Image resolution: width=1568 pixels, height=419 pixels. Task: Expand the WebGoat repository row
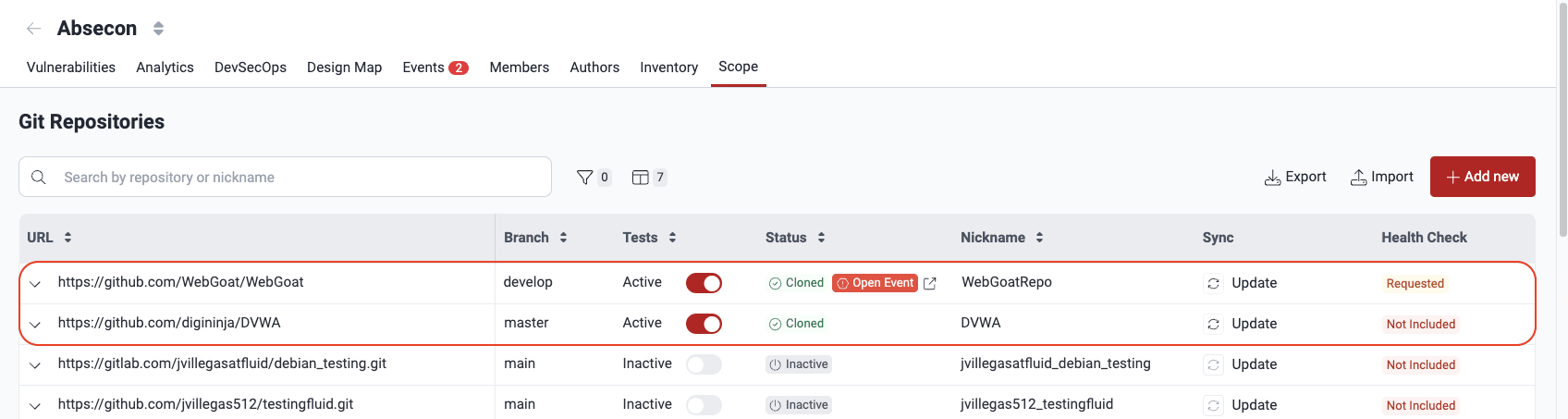(x=35, y=284)
